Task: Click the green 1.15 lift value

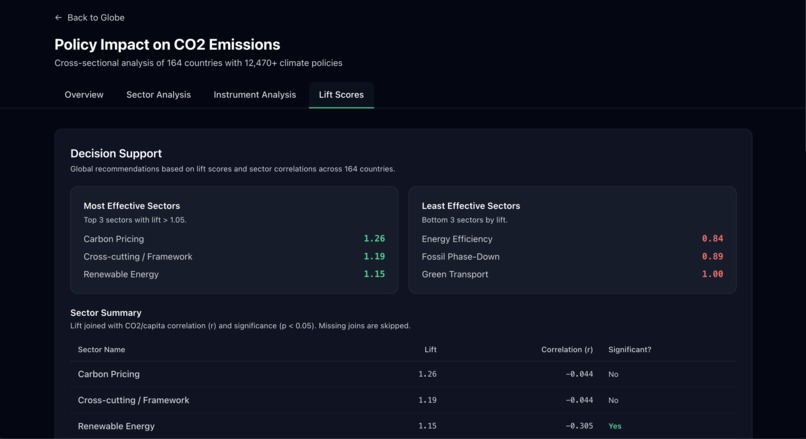Action: (x=374, y=274)
